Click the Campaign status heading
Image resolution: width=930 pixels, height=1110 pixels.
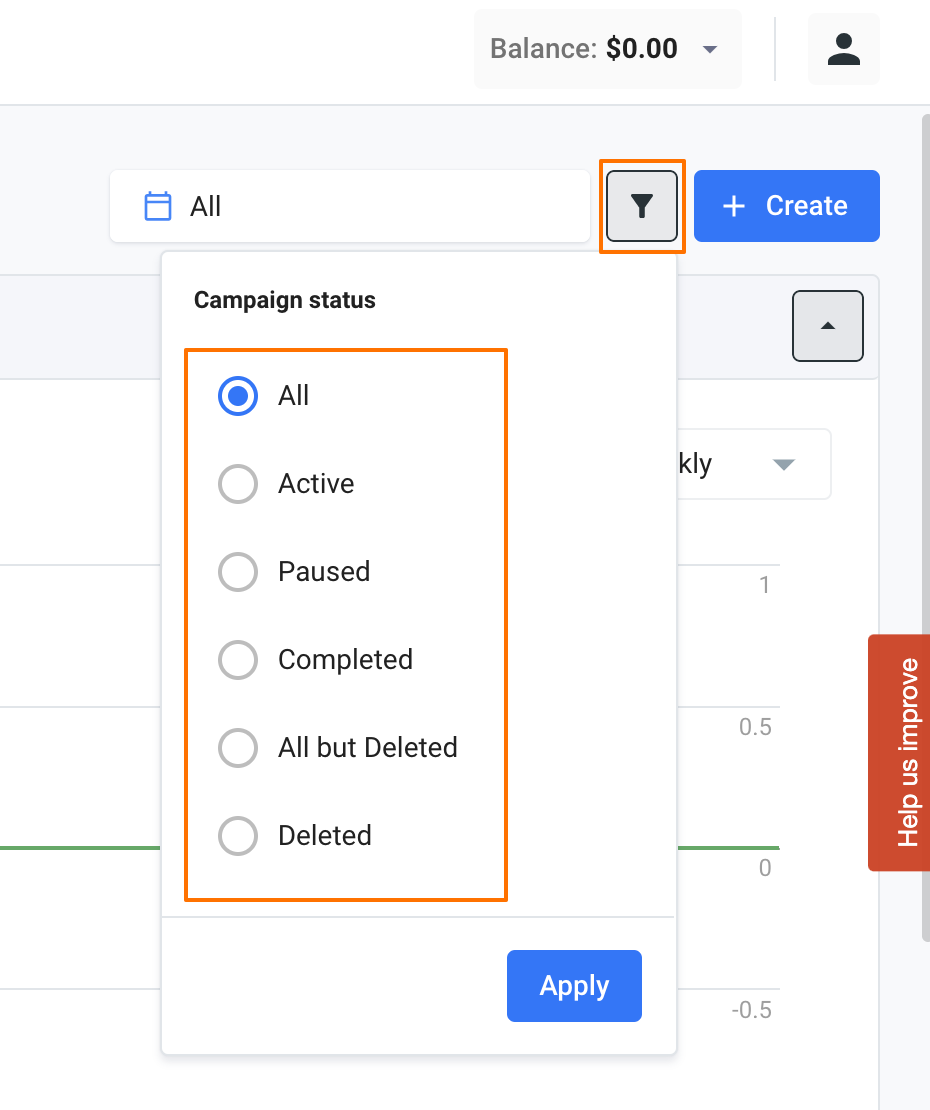coord(285,300)
